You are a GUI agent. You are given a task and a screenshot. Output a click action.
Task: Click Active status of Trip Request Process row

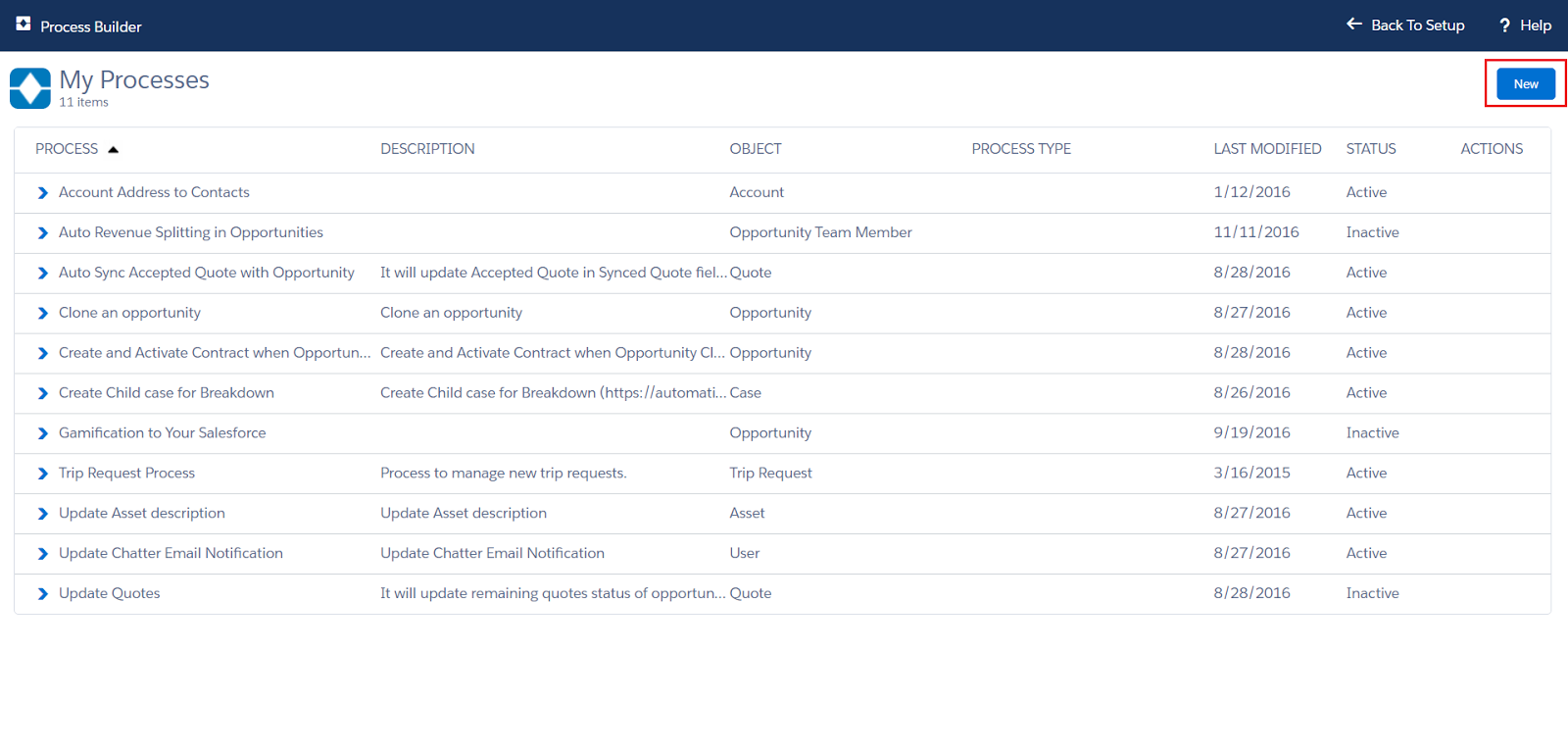tap(1366, 474)
